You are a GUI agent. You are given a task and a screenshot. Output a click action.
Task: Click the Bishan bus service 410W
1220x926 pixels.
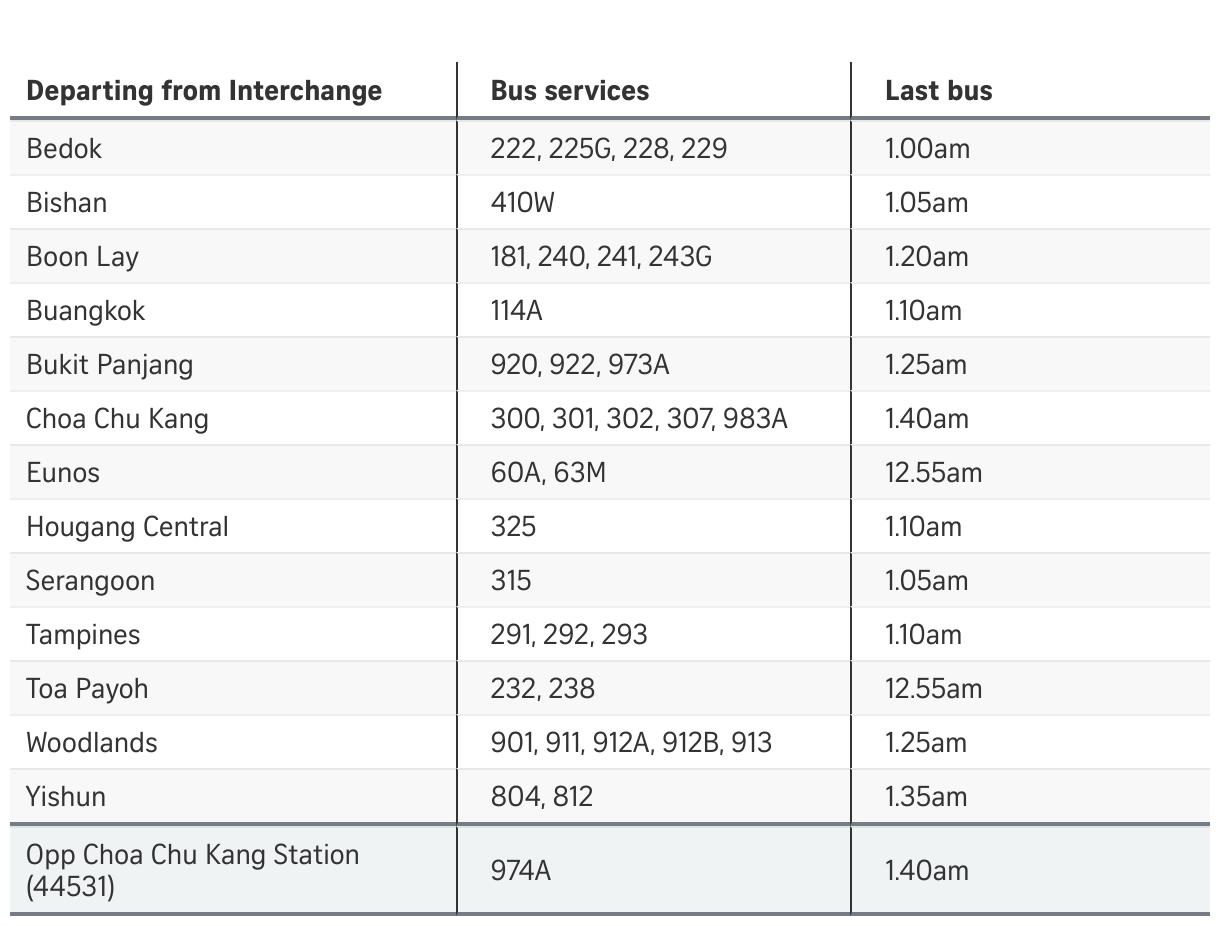tap(522, 203)
